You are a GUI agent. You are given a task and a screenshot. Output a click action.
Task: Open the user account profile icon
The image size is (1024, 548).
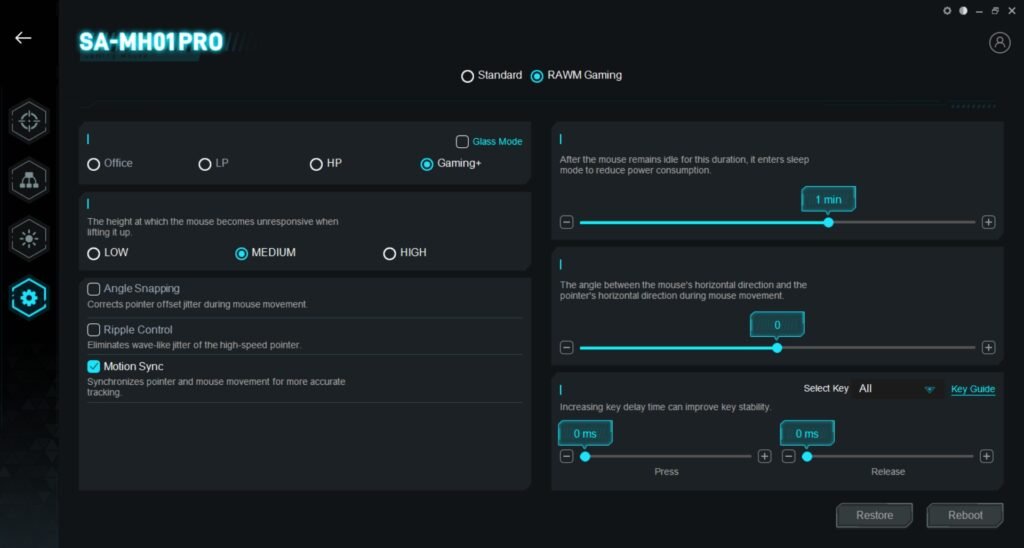click(x=999, y=42)
